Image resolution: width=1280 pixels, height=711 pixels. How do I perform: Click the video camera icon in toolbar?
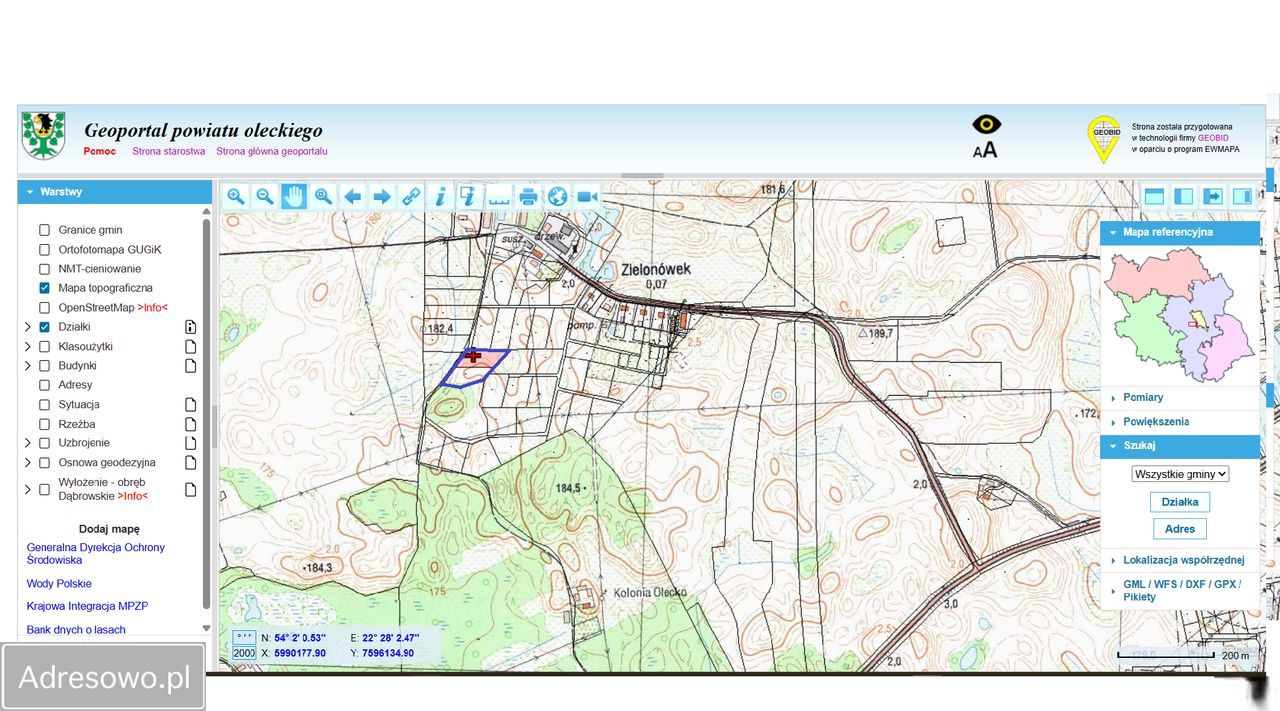point(587,196)
